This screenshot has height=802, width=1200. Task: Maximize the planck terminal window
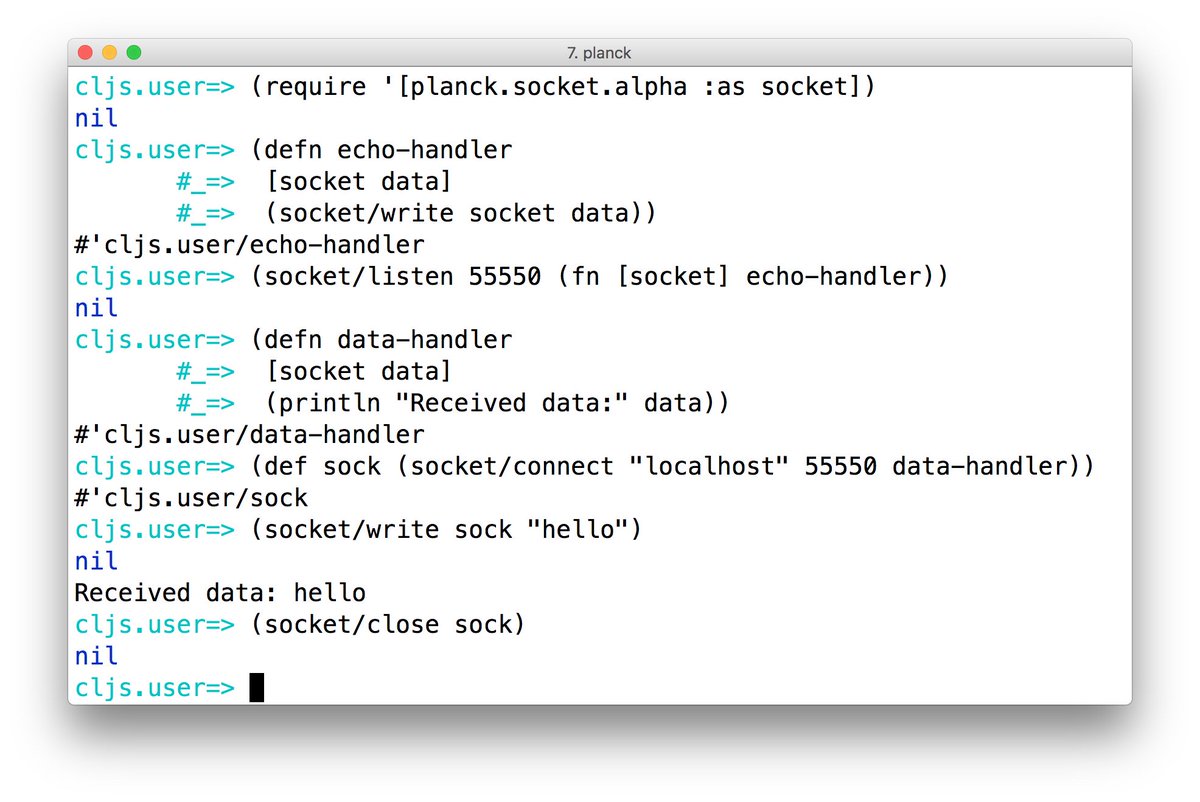tap(133, 52)
